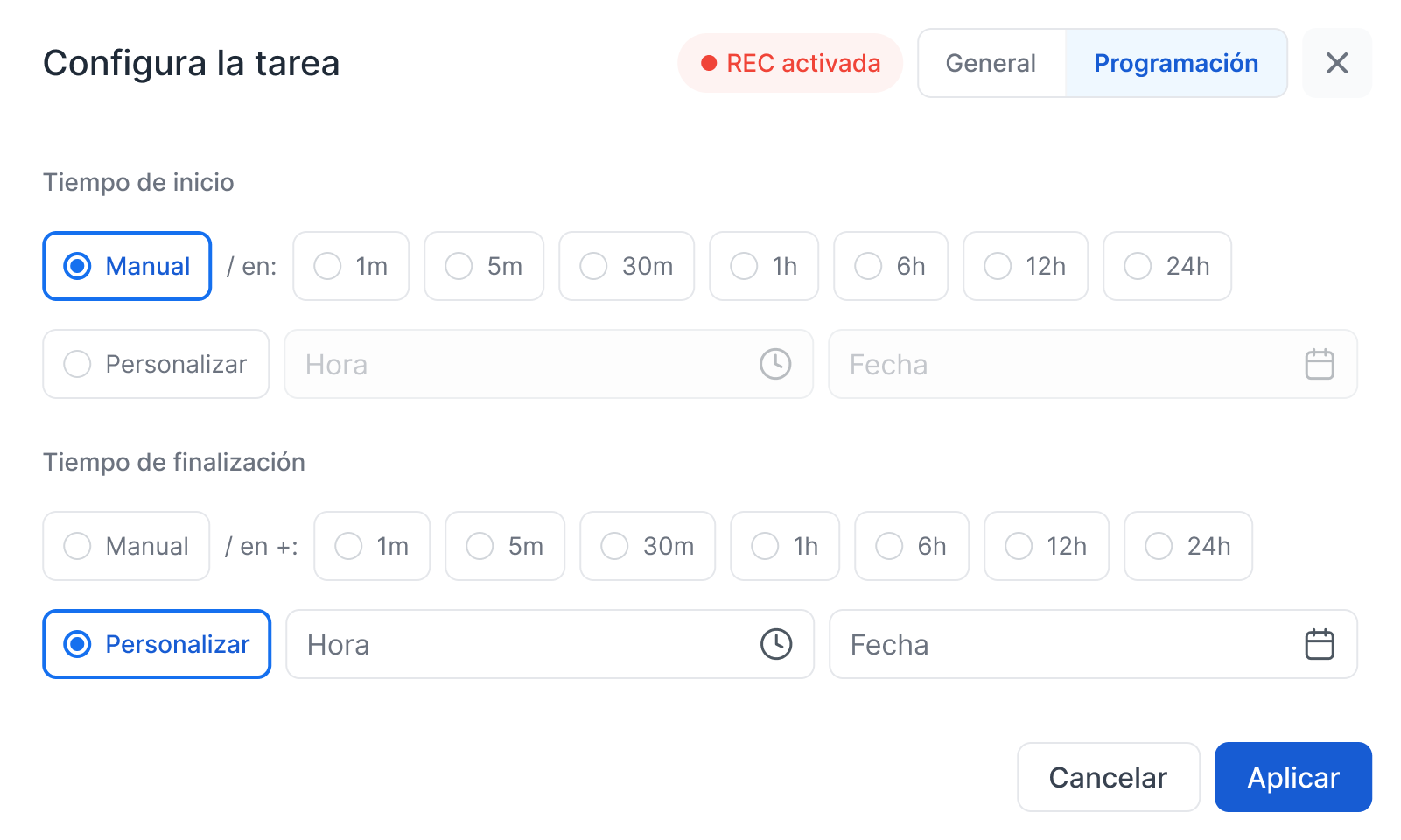Image resolution: width=1401 pixels, height=840 pixels.
Task: Pick 1h for start time delay
Action: (764, 266)
